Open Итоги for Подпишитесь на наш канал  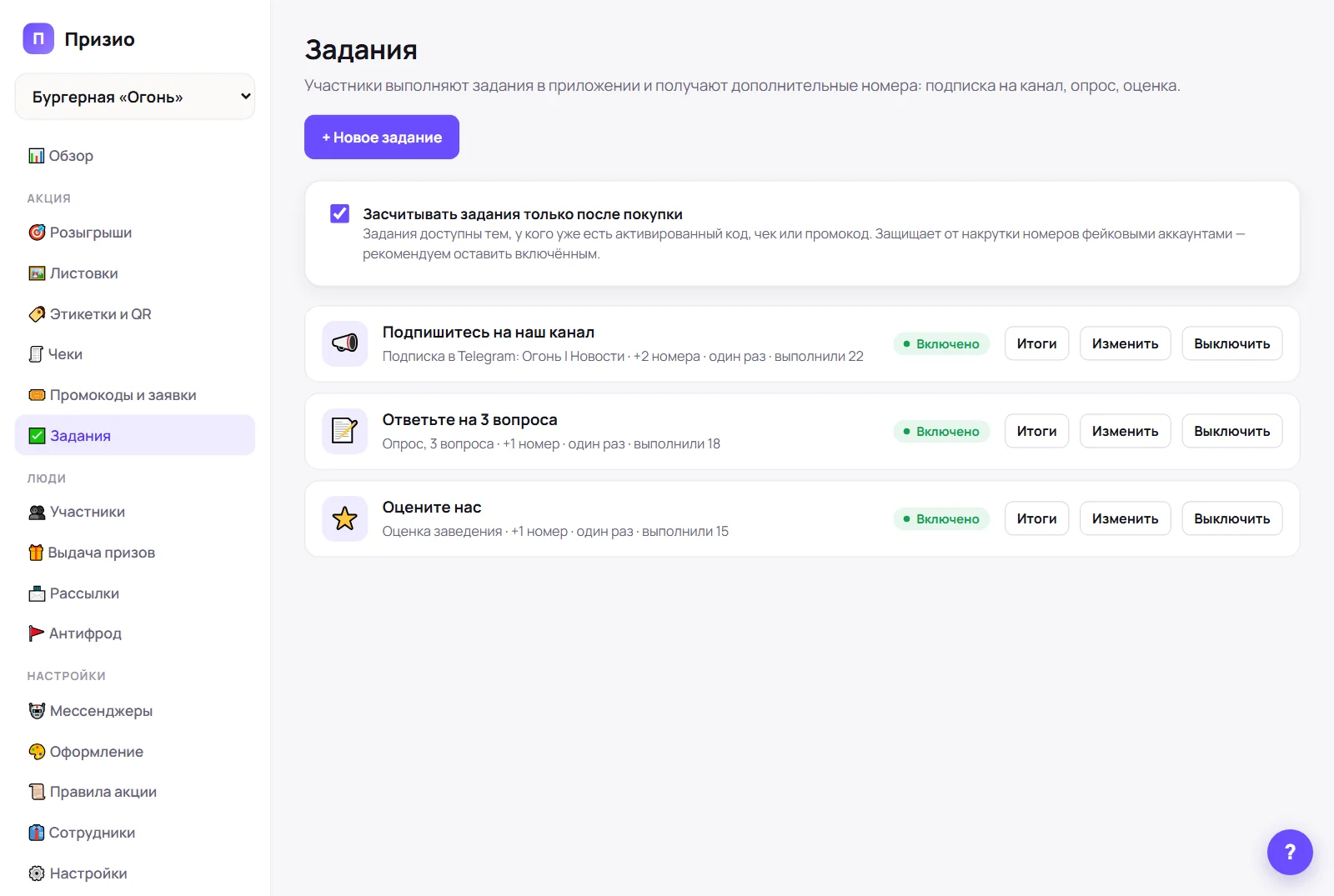[1036, 343]
